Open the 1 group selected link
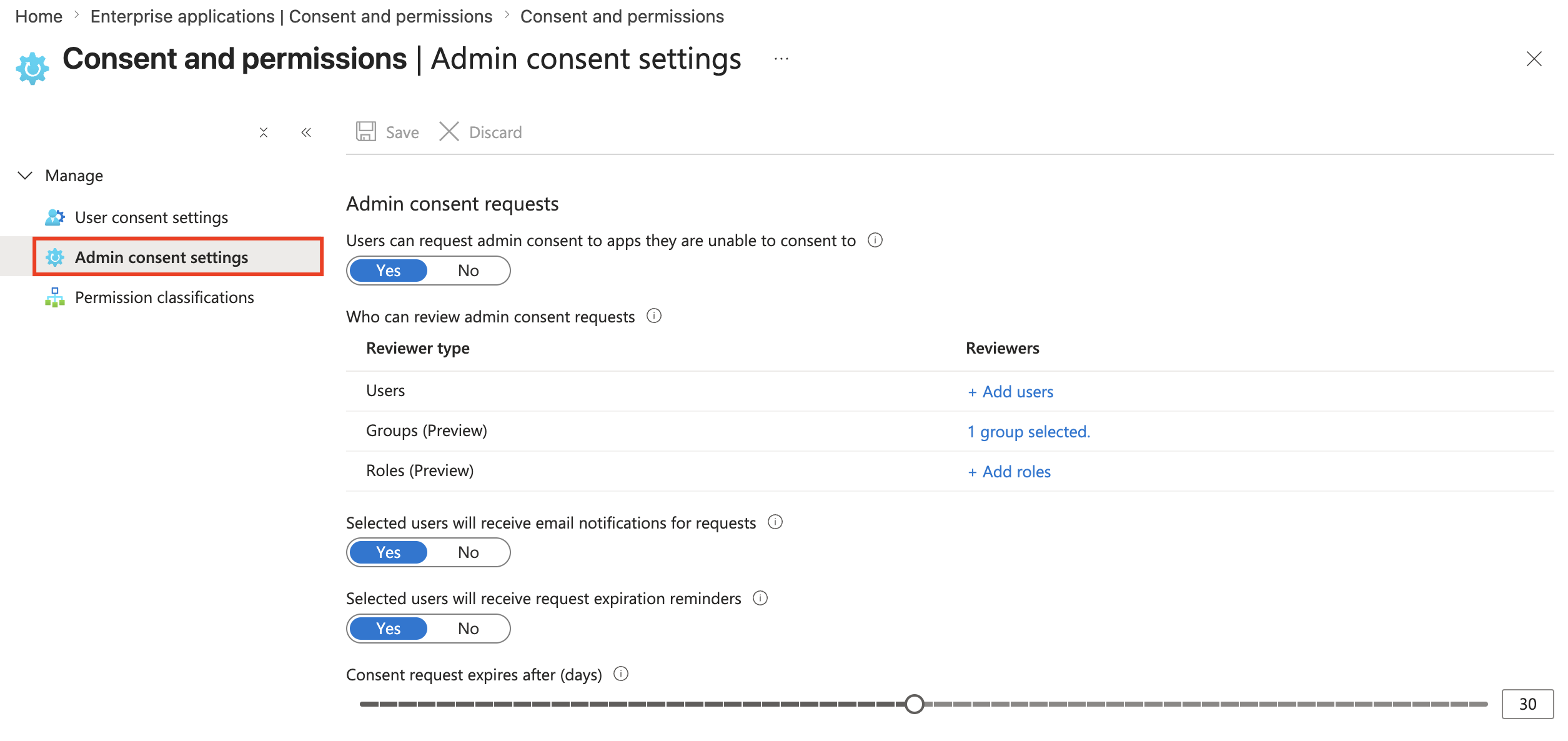Viewport: 1568px width, 741px height. click(1028, 432)
